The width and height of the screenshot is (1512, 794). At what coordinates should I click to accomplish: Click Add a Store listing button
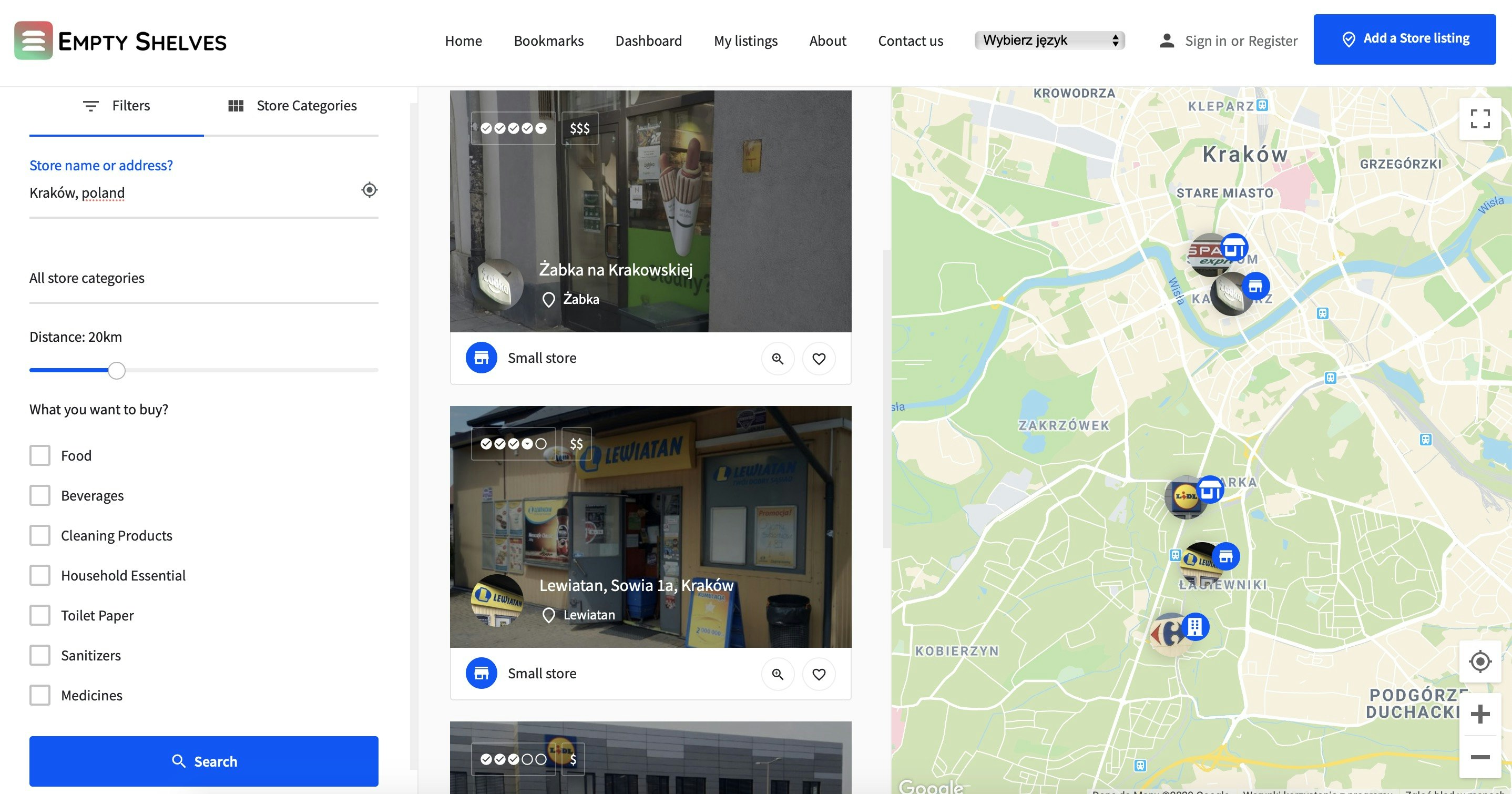[x=1404, y=39]
